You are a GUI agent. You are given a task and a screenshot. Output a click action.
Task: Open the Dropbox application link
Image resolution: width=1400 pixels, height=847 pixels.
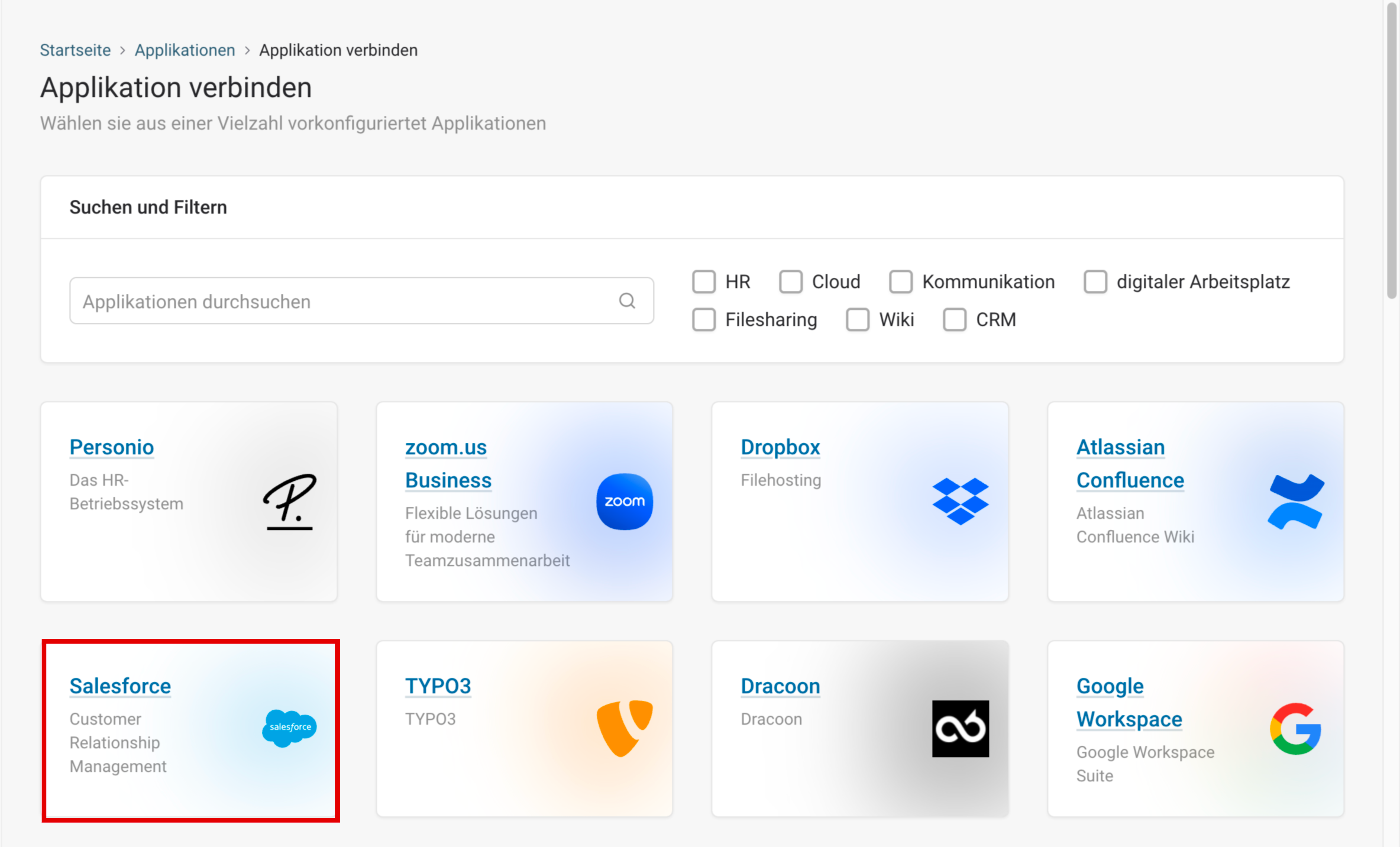pyautogui.click(x=780, y=447)
